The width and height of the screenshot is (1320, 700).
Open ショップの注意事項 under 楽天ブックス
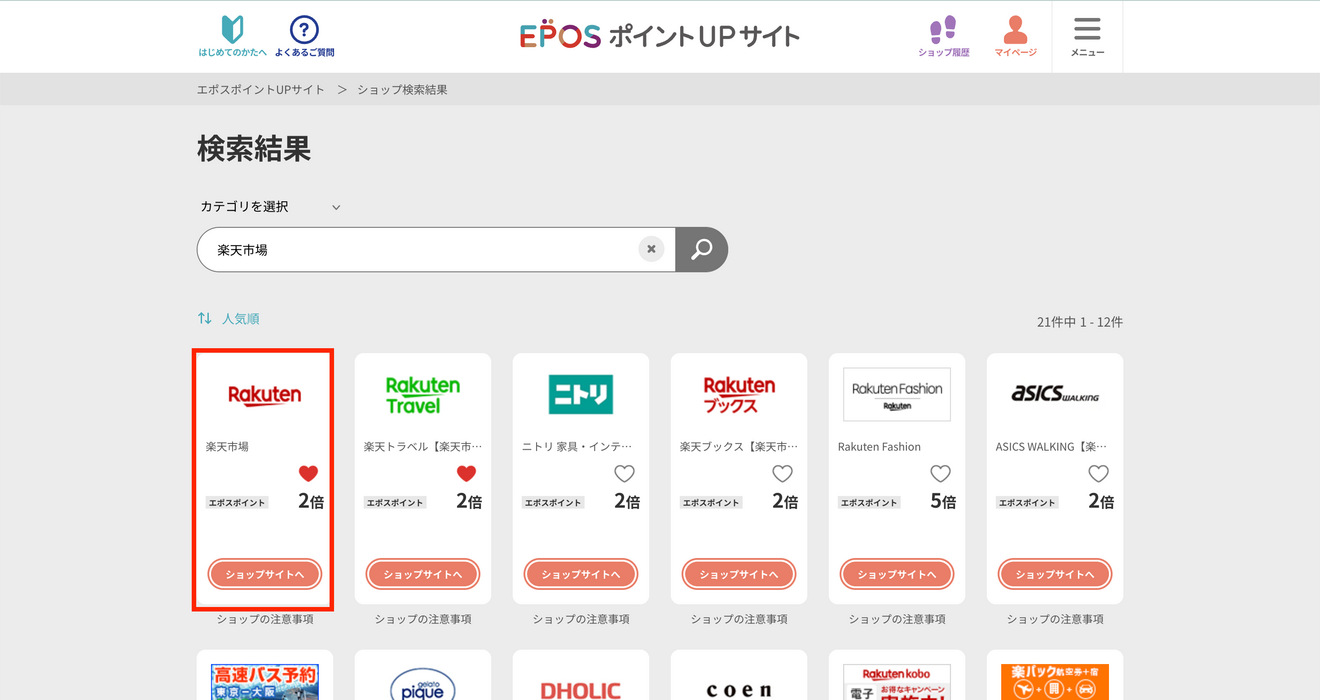pyautogui.click(x=739, y=619)
